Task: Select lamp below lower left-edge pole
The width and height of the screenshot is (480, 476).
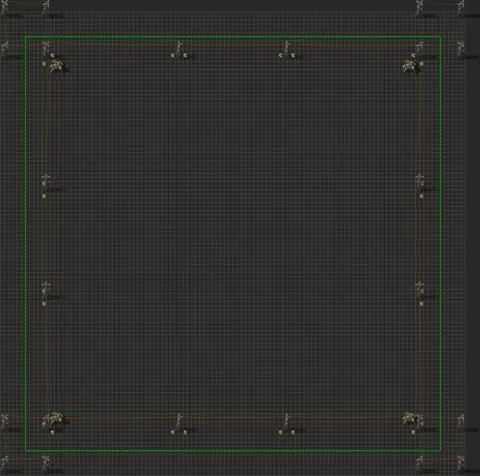Action: [44, 304]
